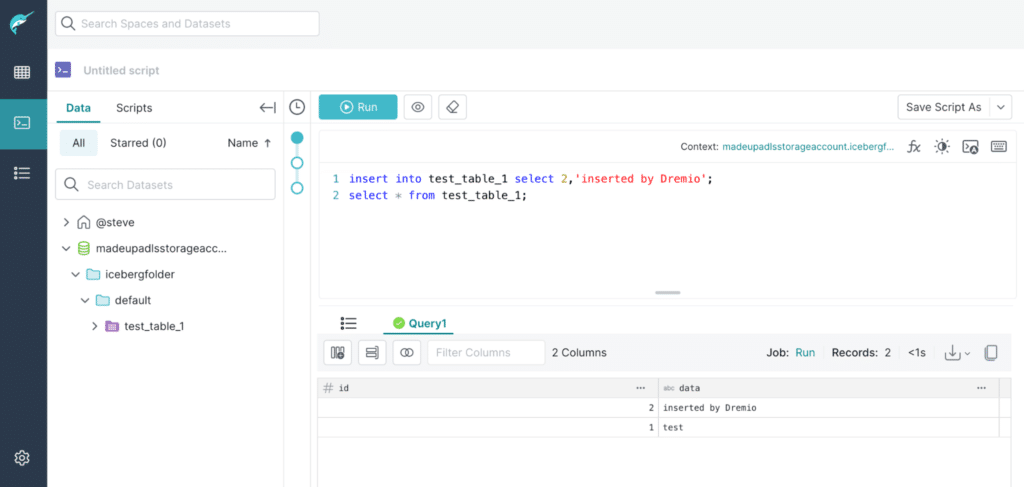Image resolution: width=1024 pixels, height=487 pixels.
Task: Show keyboard shortcuts icon
Action: point(999,147)
